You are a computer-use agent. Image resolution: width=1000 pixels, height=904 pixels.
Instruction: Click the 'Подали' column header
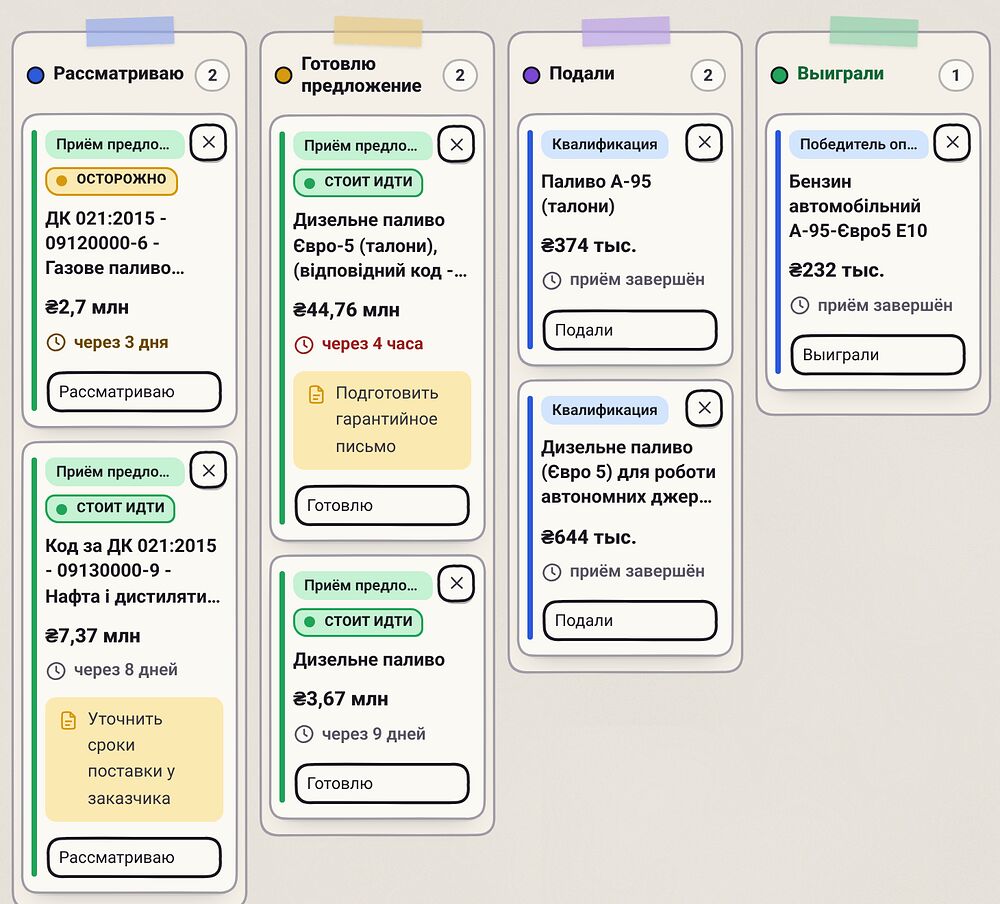pyautogui.click(x=582, y=74)
